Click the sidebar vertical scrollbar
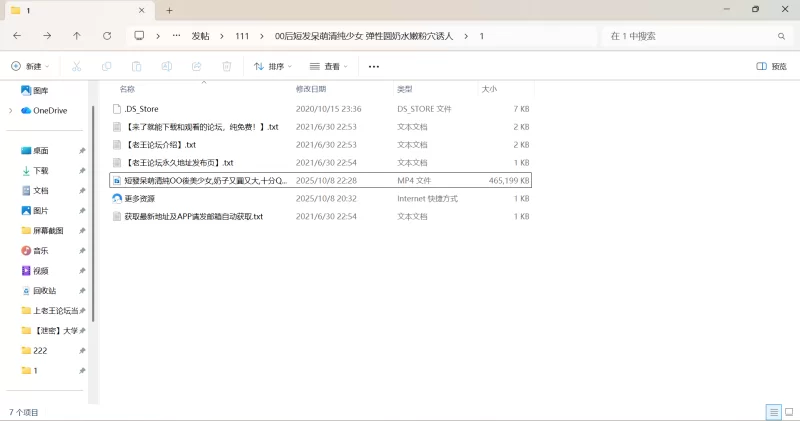Viewport: 800px width, 421px height. [93, 214]
